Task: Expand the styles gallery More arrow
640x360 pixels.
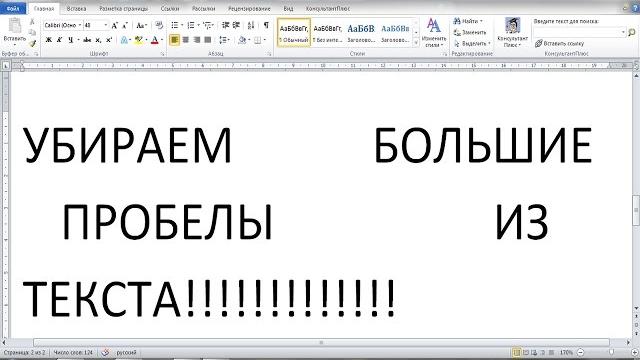Action: [x=416, y=42]
